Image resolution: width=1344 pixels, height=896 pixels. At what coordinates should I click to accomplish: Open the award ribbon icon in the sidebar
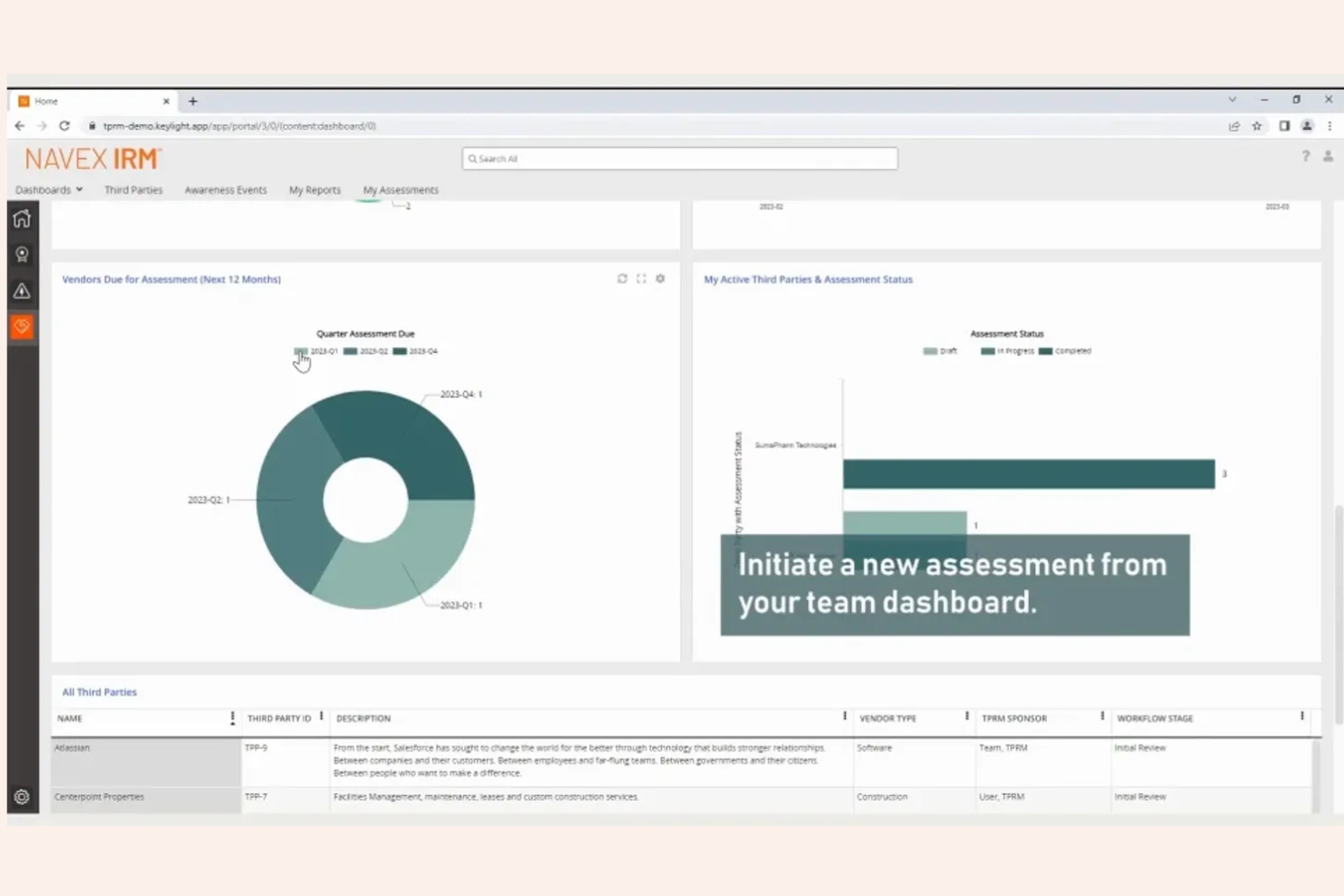[22, 255]
